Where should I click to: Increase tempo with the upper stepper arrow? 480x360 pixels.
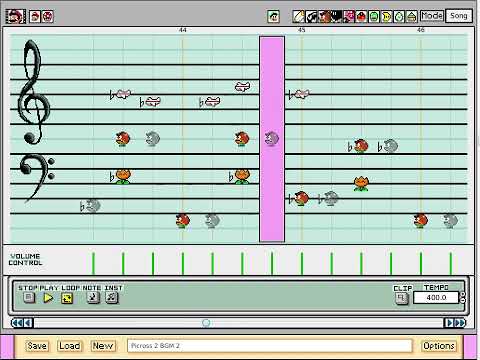pyautogui.click(x=463, y=294)
